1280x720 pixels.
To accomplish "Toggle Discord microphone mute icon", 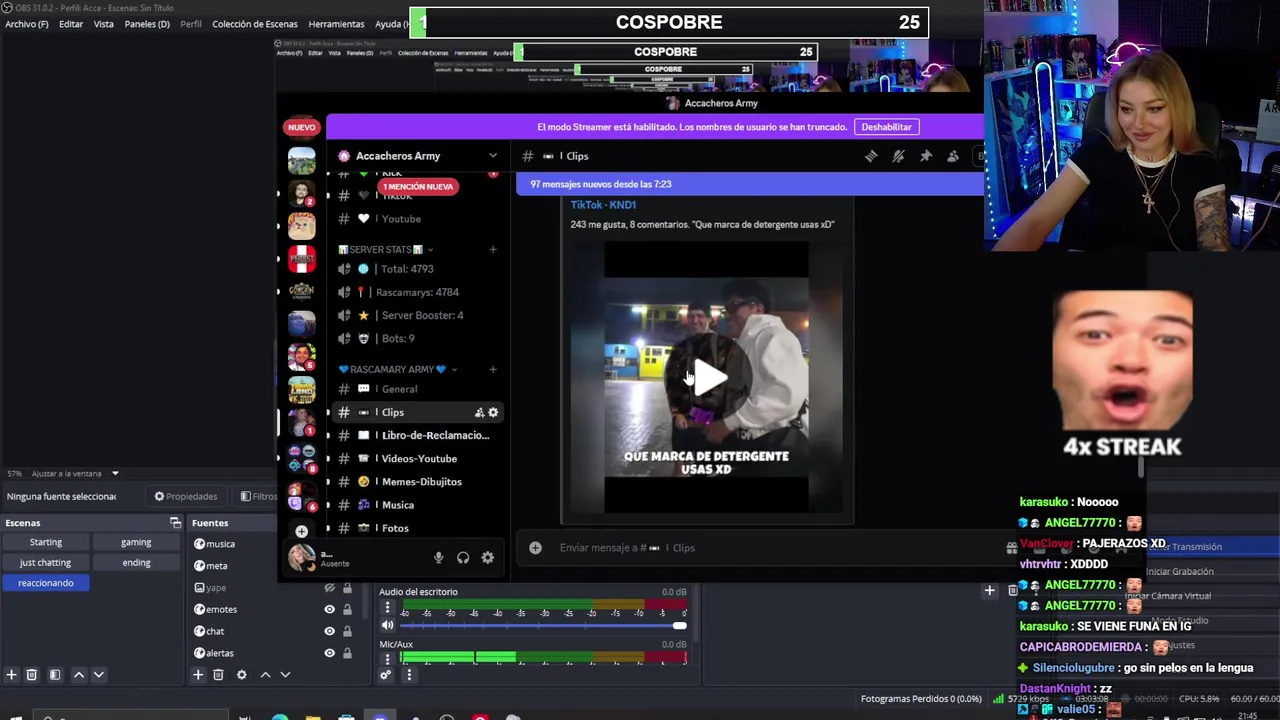I will (x=438, y=558).
